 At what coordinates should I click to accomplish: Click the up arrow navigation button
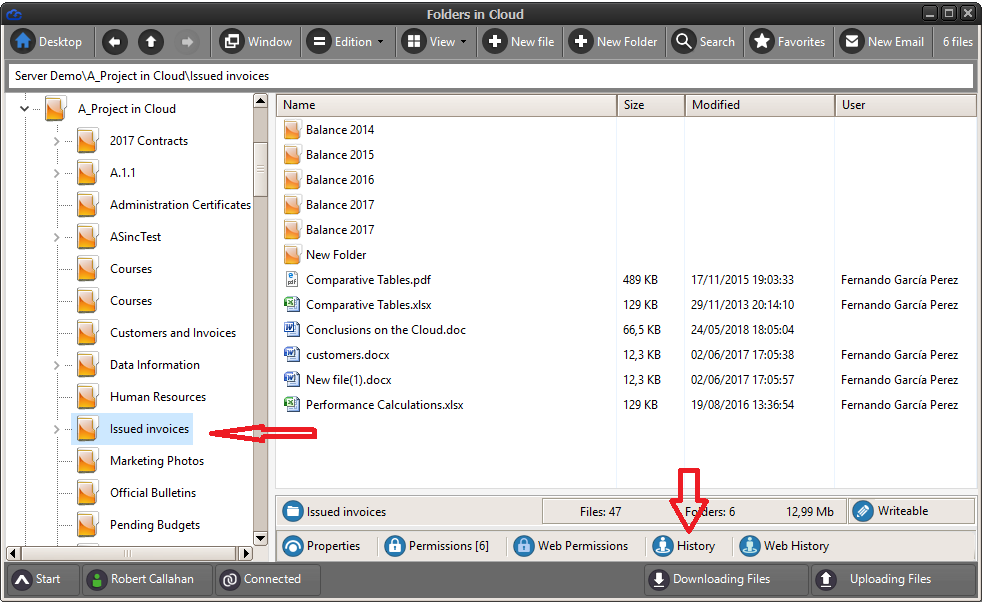point(151,42)
